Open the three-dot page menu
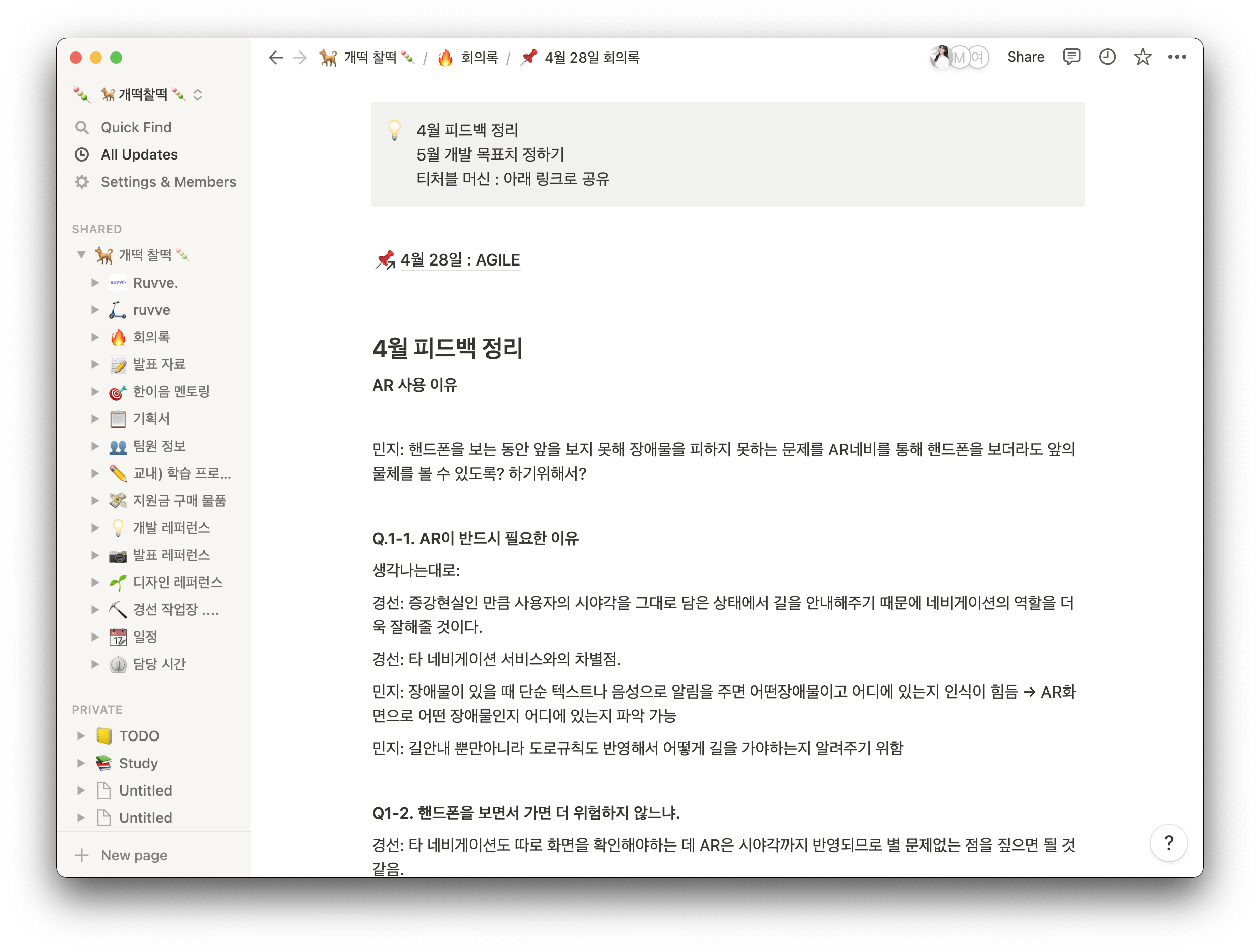The height and width of the screenshot is (952, 1260). [1177, 57]
